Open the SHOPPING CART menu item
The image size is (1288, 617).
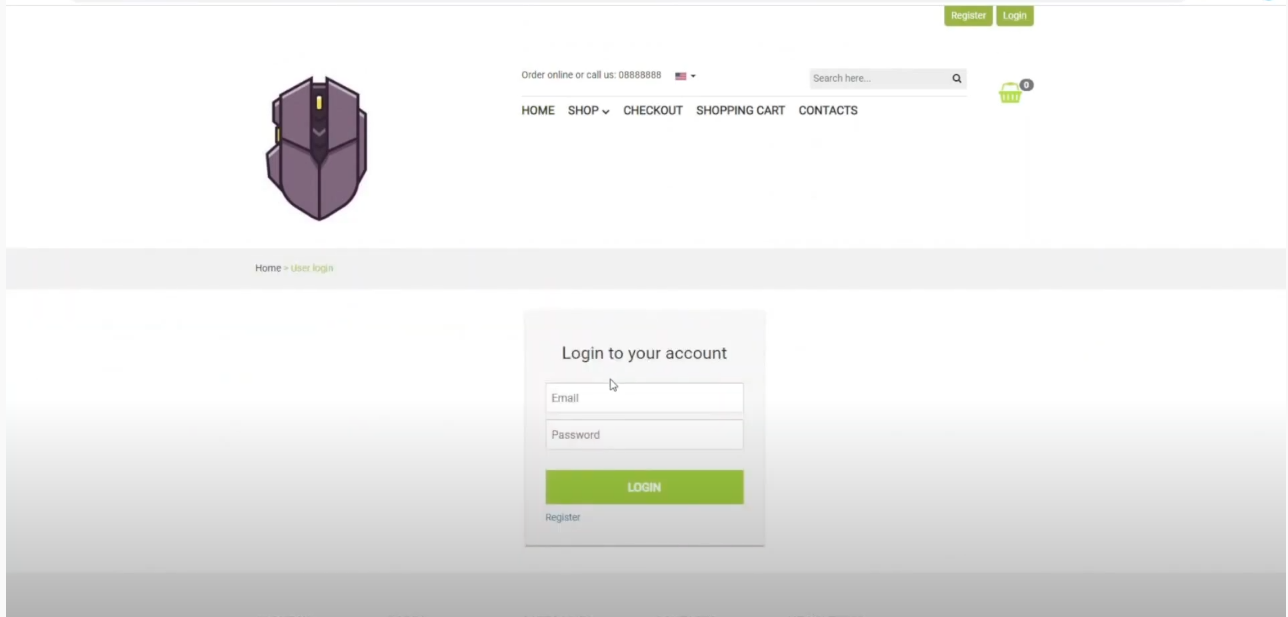click(741, 111)
